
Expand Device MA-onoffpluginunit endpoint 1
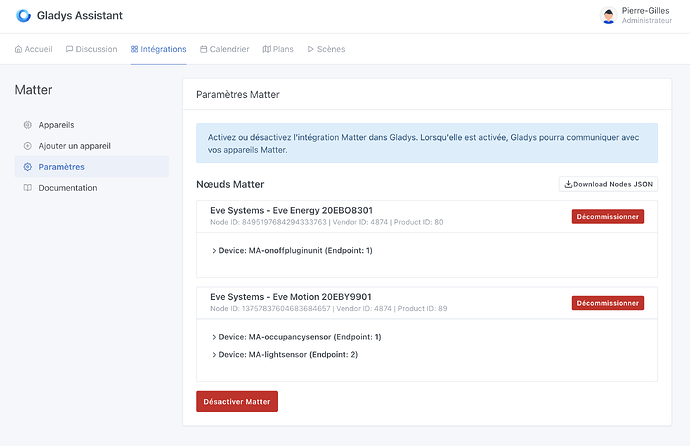[x=292, y=251]
